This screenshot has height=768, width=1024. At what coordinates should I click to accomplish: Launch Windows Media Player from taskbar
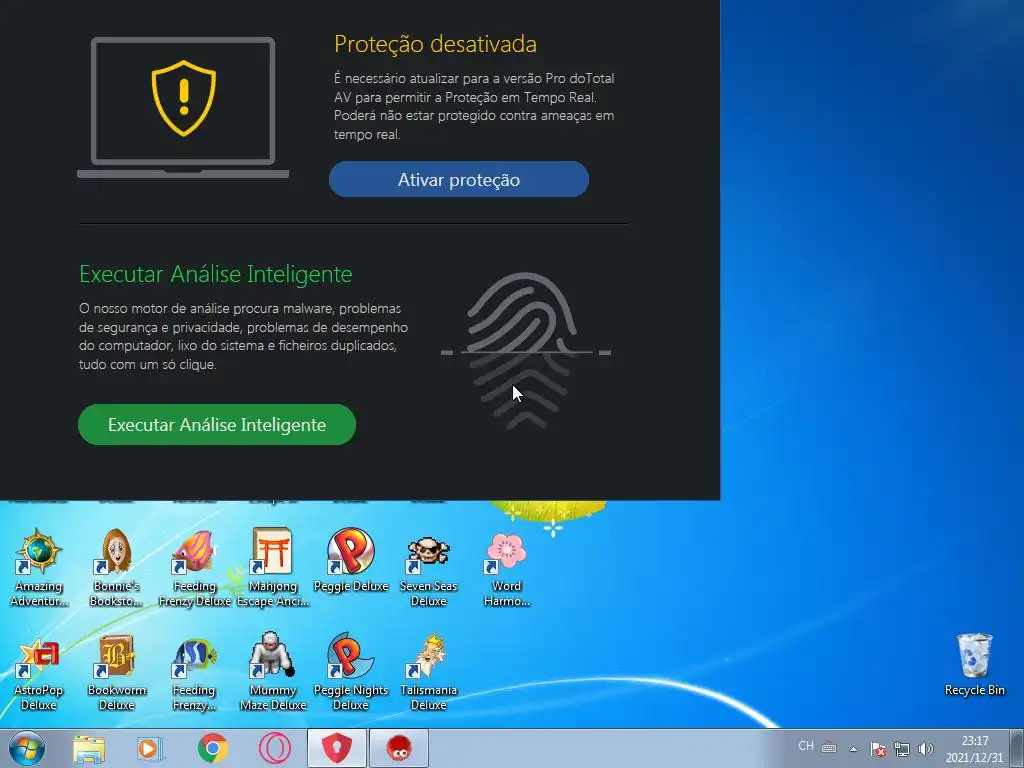point(150,748)
